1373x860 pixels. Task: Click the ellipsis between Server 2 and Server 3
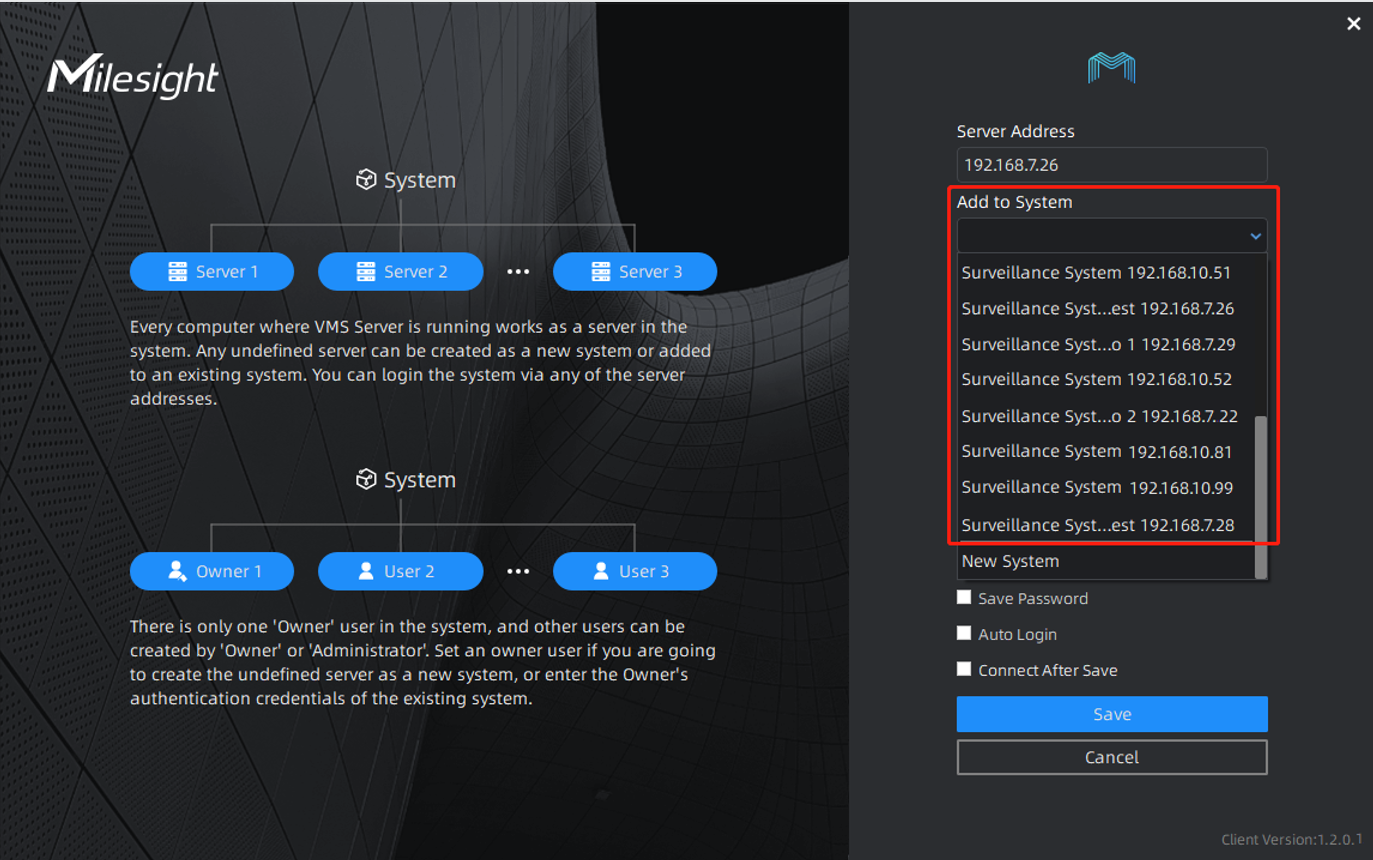[x=517, y=271]
